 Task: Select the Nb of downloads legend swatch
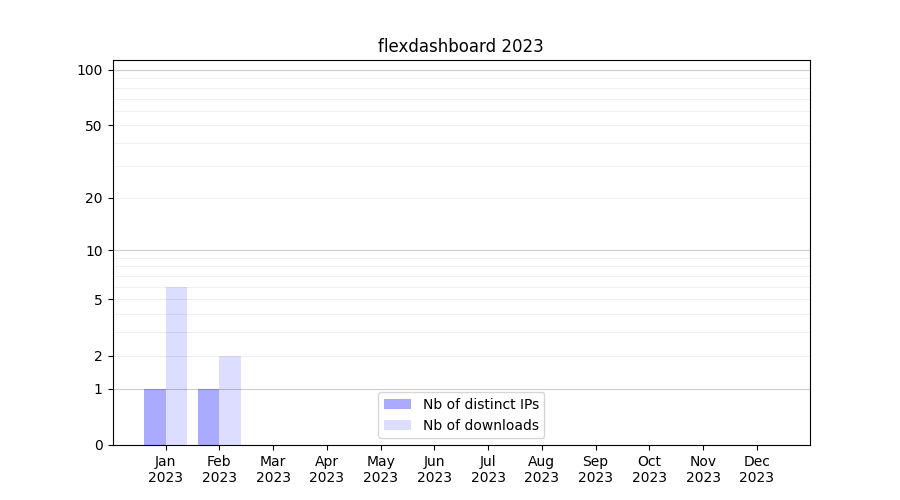[x=397, y=425]
